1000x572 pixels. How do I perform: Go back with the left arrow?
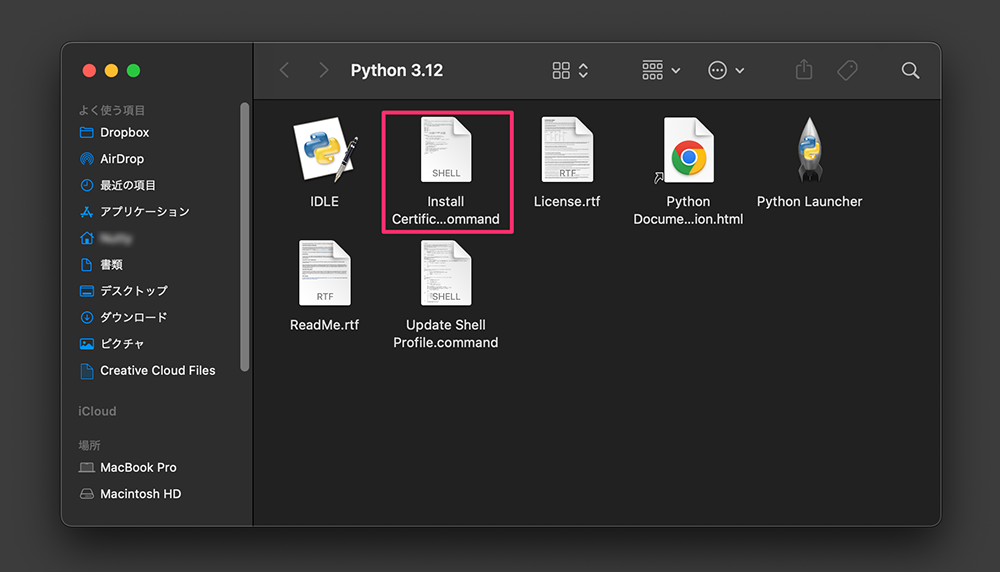(284, 70)
